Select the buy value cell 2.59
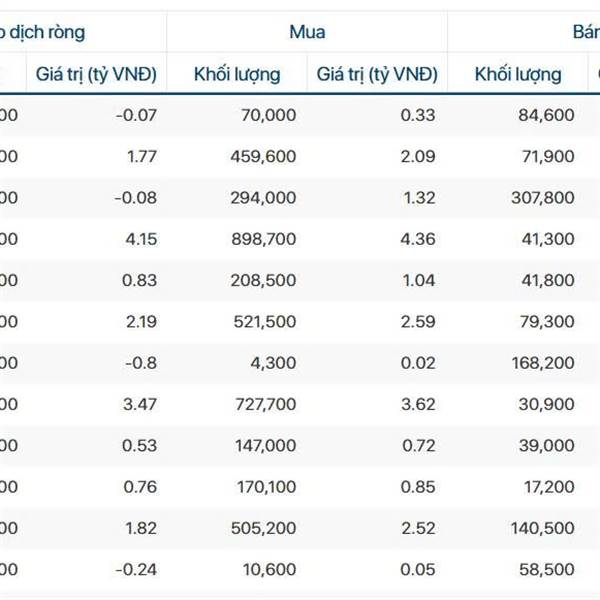The image size is (600, 600). click(x=417, y=322)
